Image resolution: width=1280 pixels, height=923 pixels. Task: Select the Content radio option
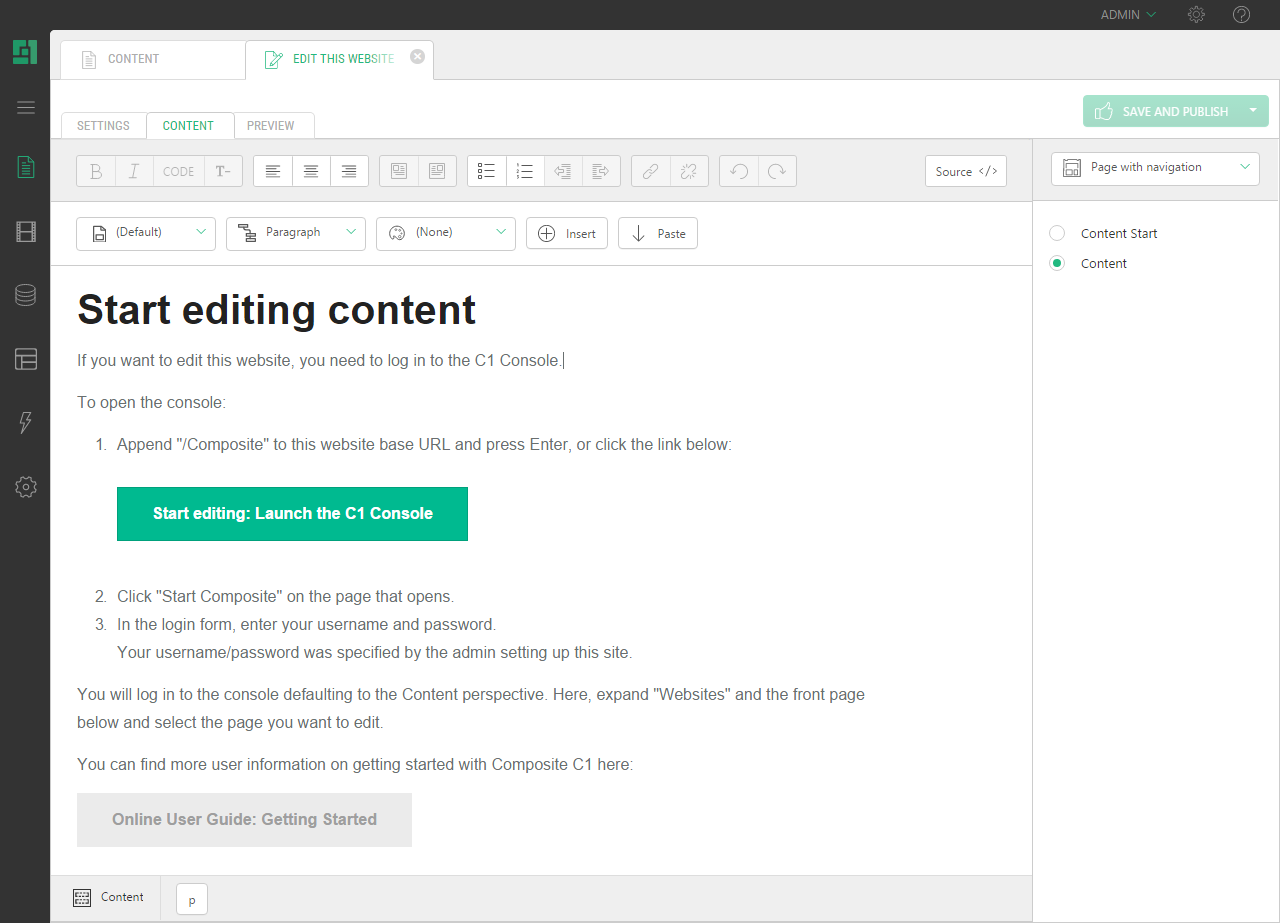(x=1057, y=262)
